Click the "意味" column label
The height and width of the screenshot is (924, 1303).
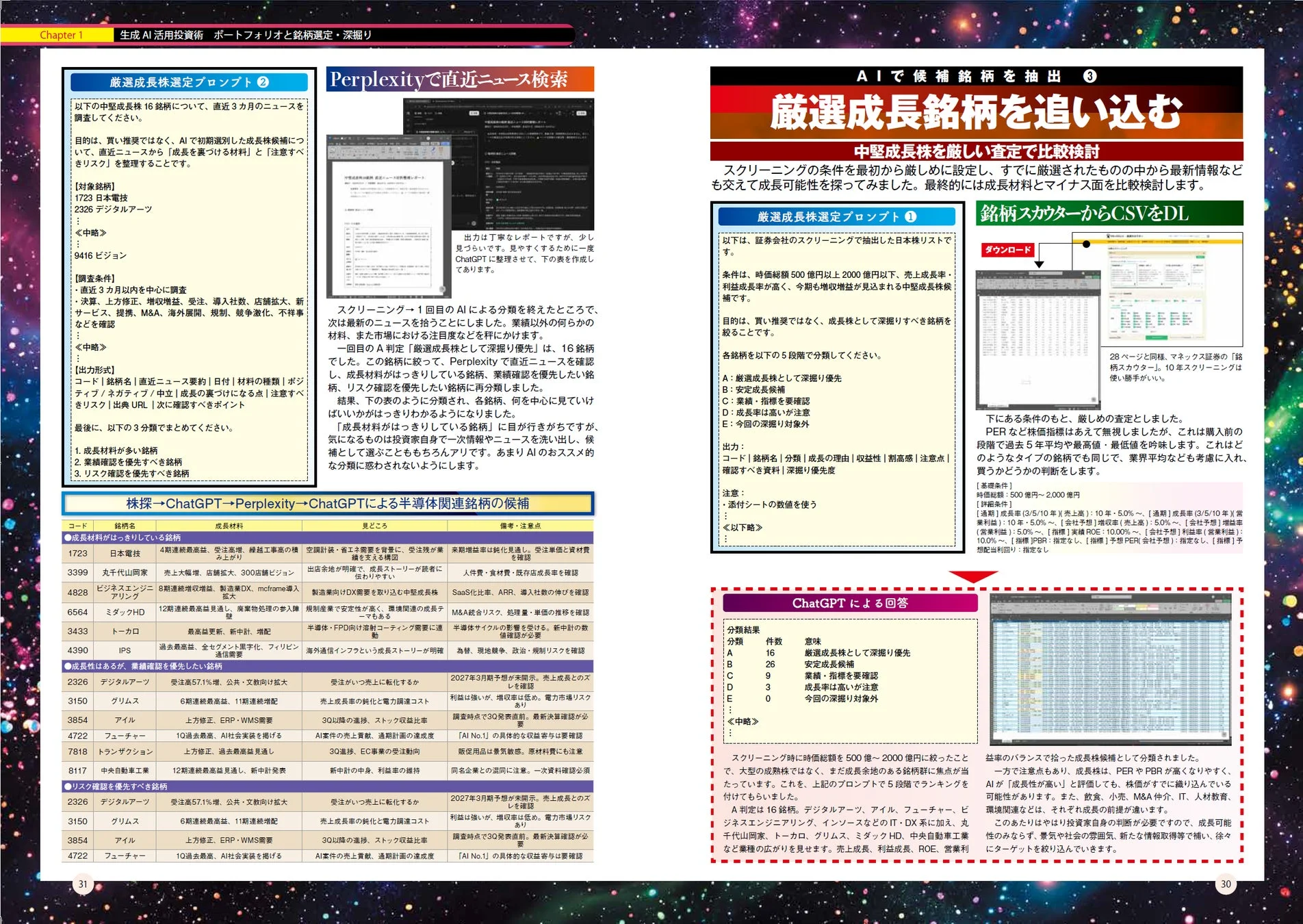(813, 641)
